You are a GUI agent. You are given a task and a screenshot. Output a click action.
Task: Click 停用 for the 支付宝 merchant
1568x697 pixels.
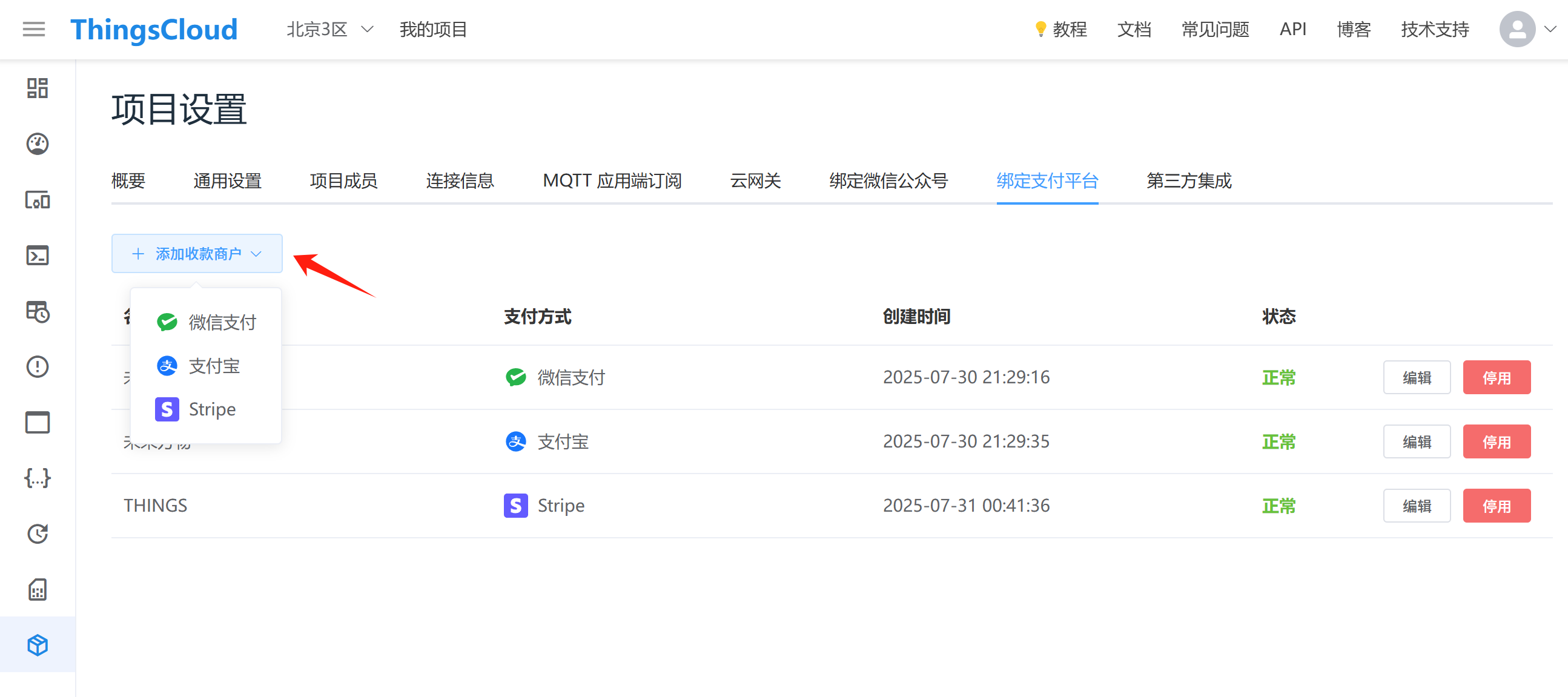(1496, 441)
